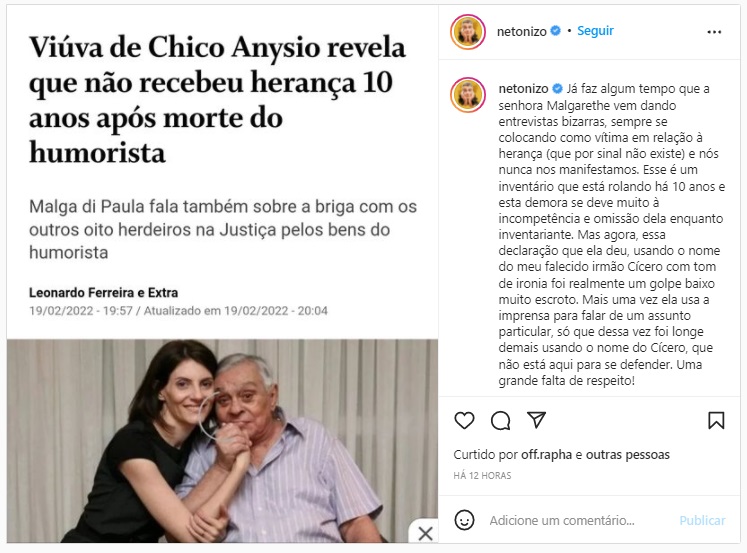Viewport: 747px width, 553px height.
Task: Open the three-dot more options menu
Action: 714,32
